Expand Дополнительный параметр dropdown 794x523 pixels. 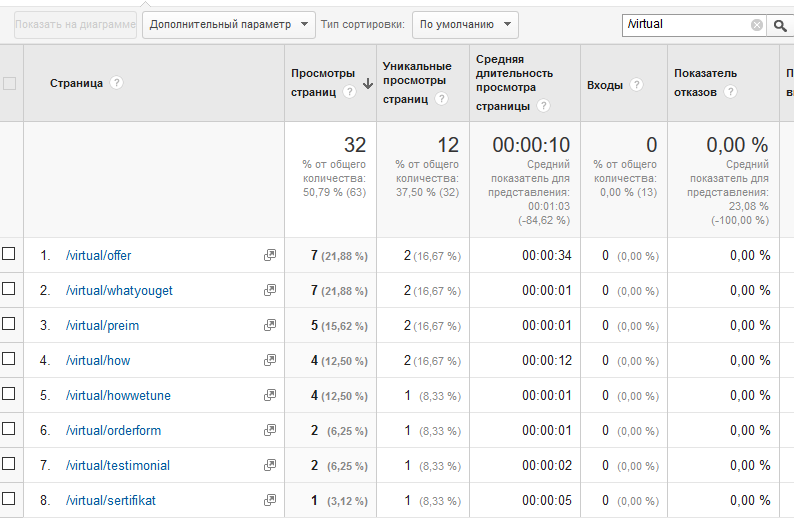(228, 24)
